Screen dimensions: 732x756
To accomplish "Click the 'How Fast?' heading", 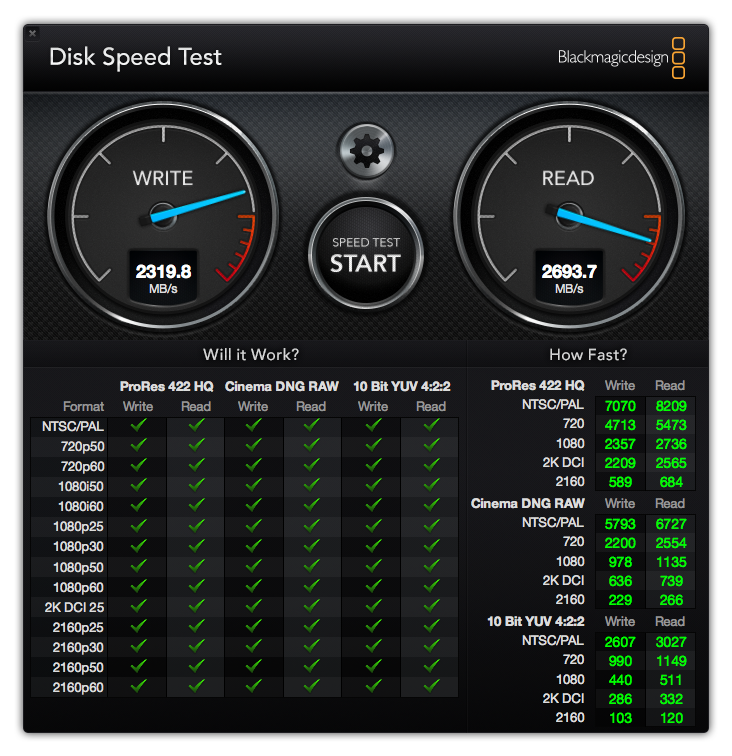I will pyautogui.click(x=588, y=355).
